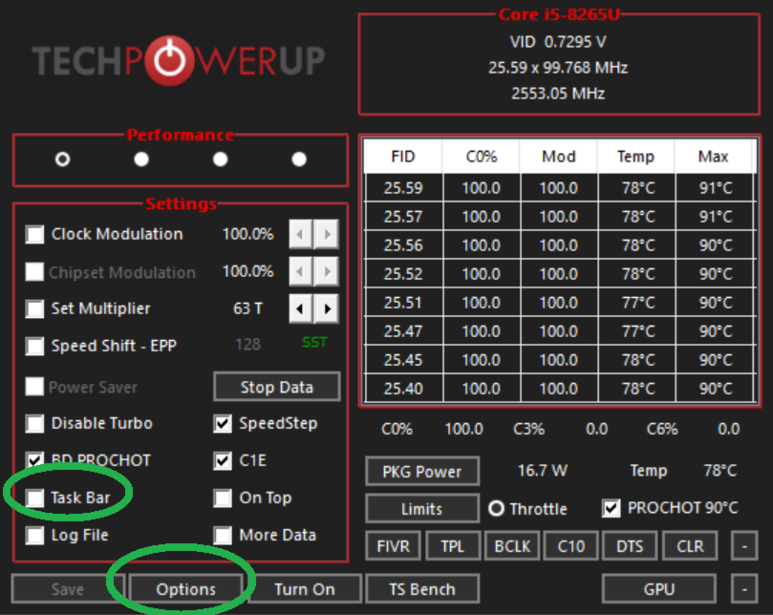Enable the Chipset Modulation checkbox
Screen dimensions: 773x615
[35, 272]
